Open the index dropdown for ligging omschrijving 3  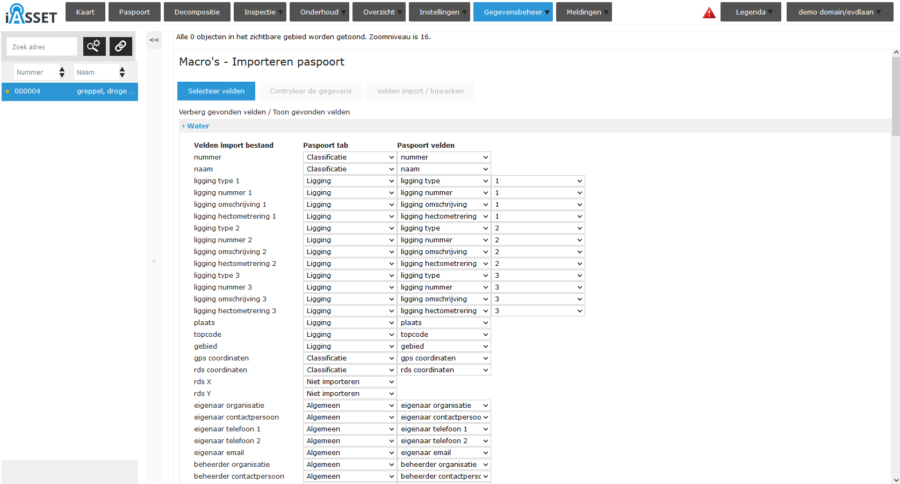[x=538, y=299]
